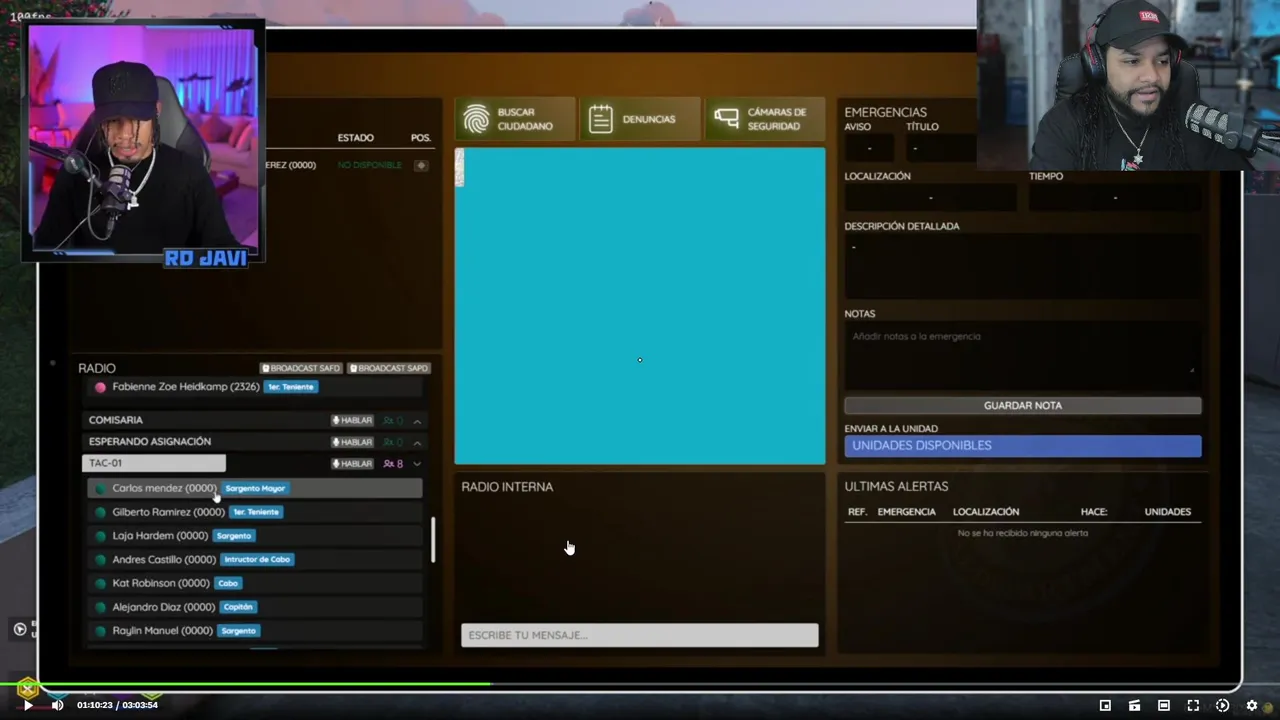Click Sargento Mayor rank badge
The height and width of the screenshot is (720, 1280).
pos(255,488)
